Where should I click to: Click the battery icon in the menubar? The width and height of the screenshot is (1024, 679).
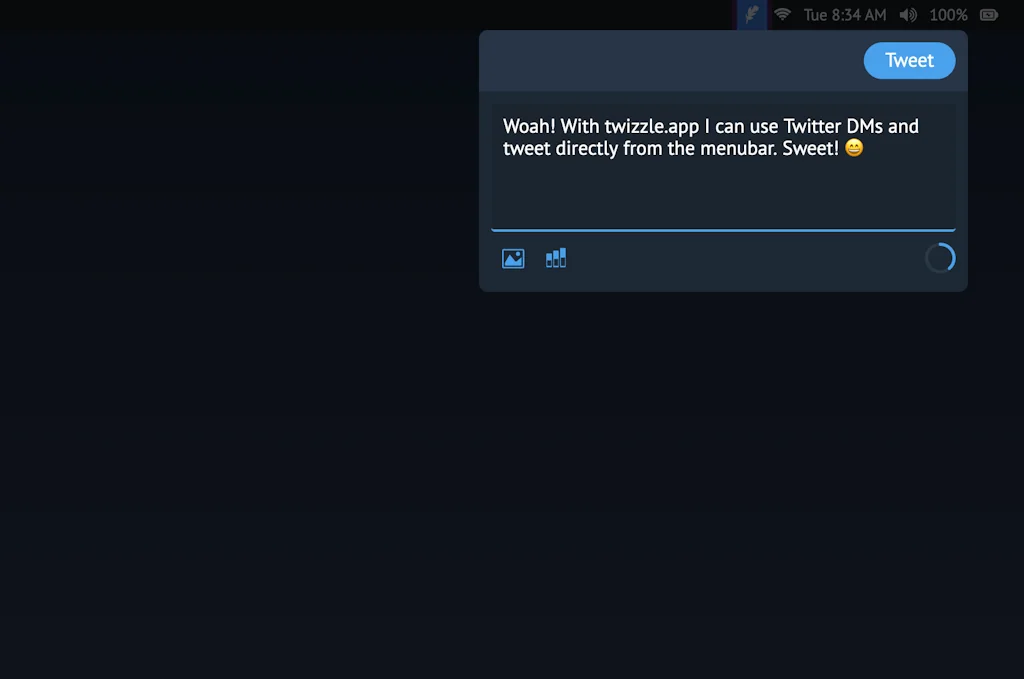pyautogui.click(x=989, y=14)
